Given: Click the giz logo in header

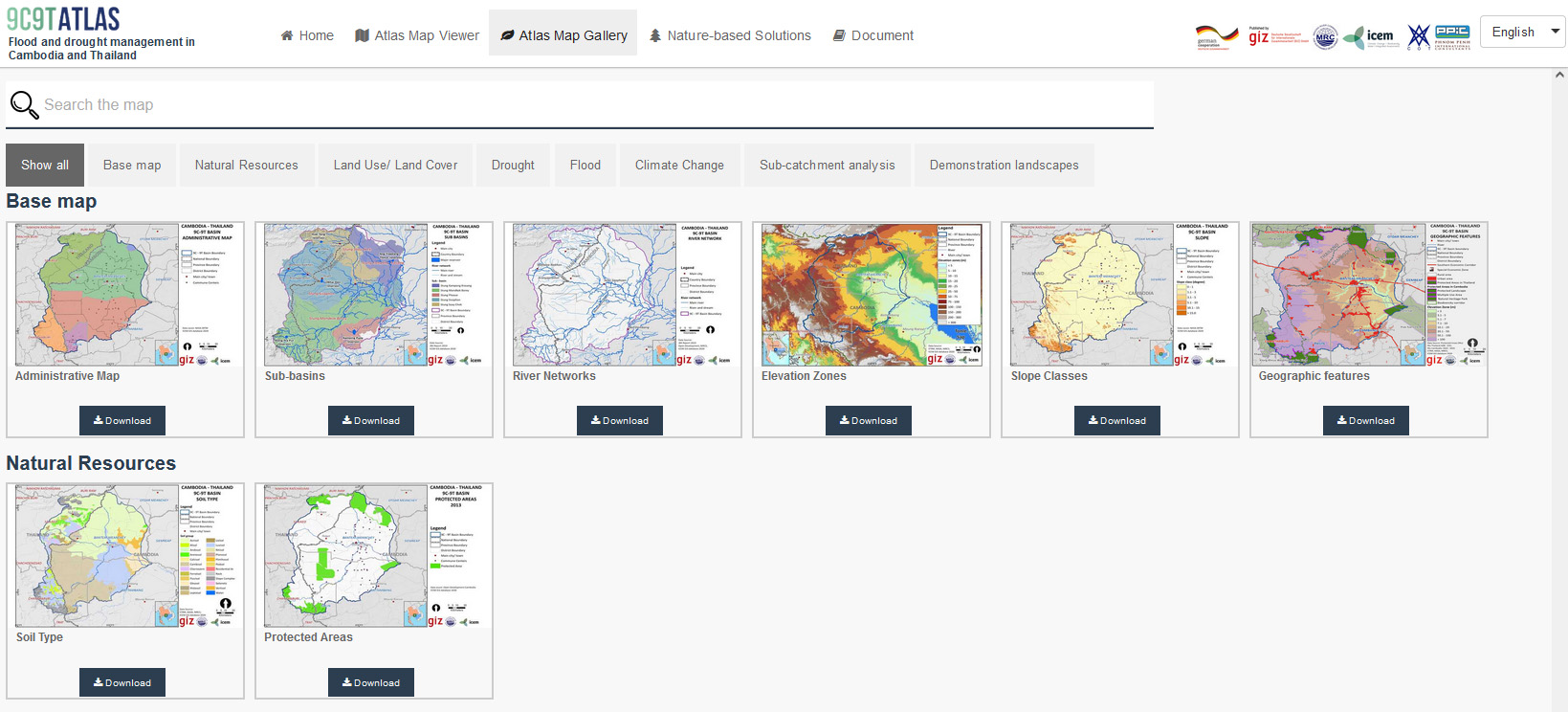Looking at the screenshot, I should [1278, 36].
